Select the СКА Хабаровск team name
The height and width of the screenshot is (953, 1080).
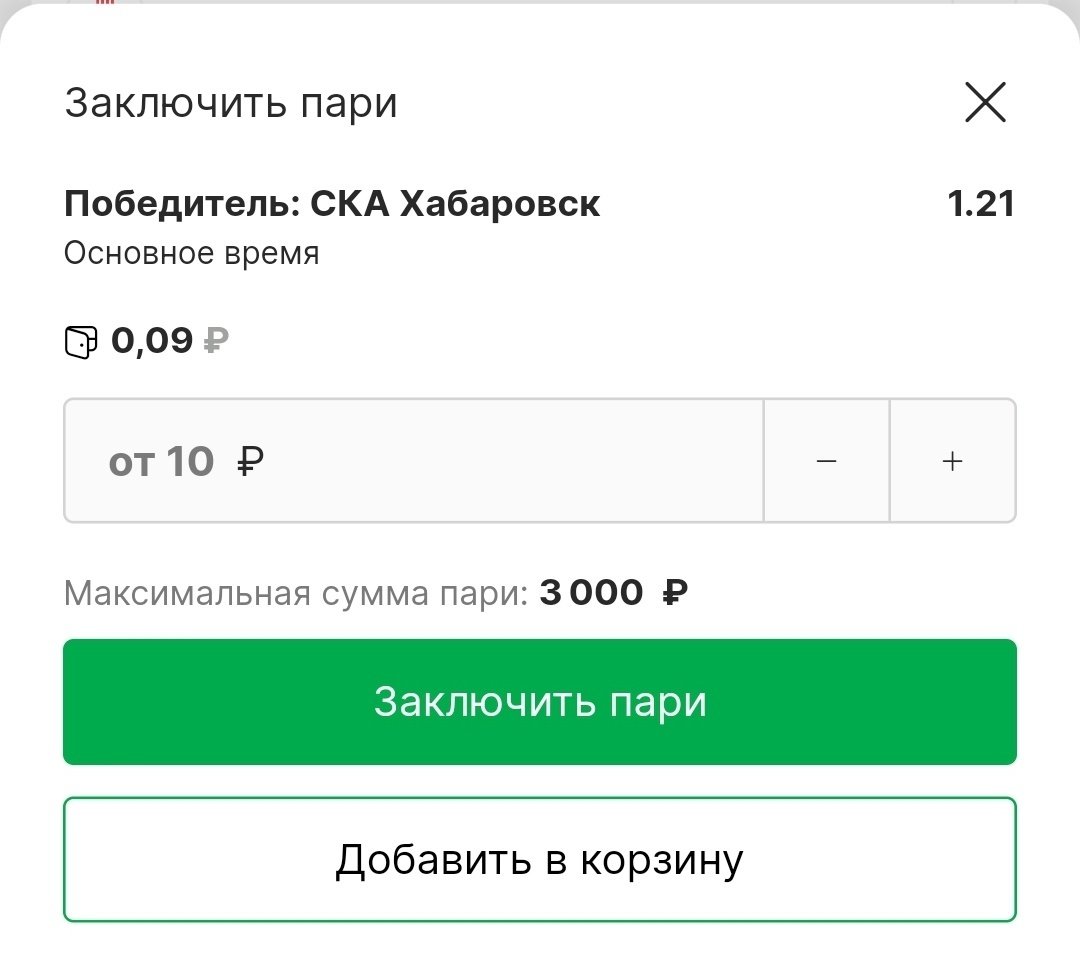point(455,204)
